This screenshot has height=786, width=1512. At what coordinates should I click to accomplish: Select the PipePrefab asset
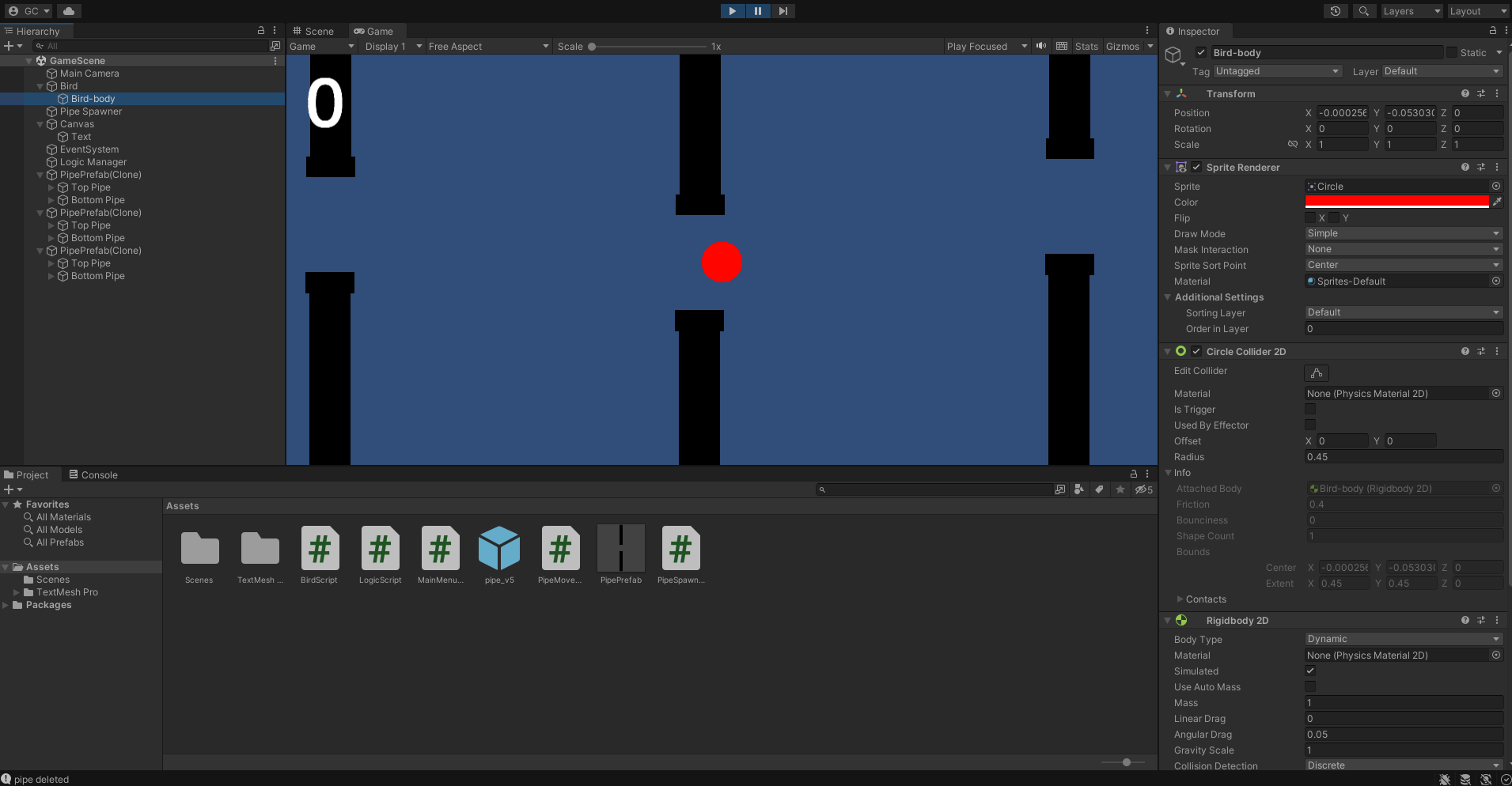coord(621,555)
